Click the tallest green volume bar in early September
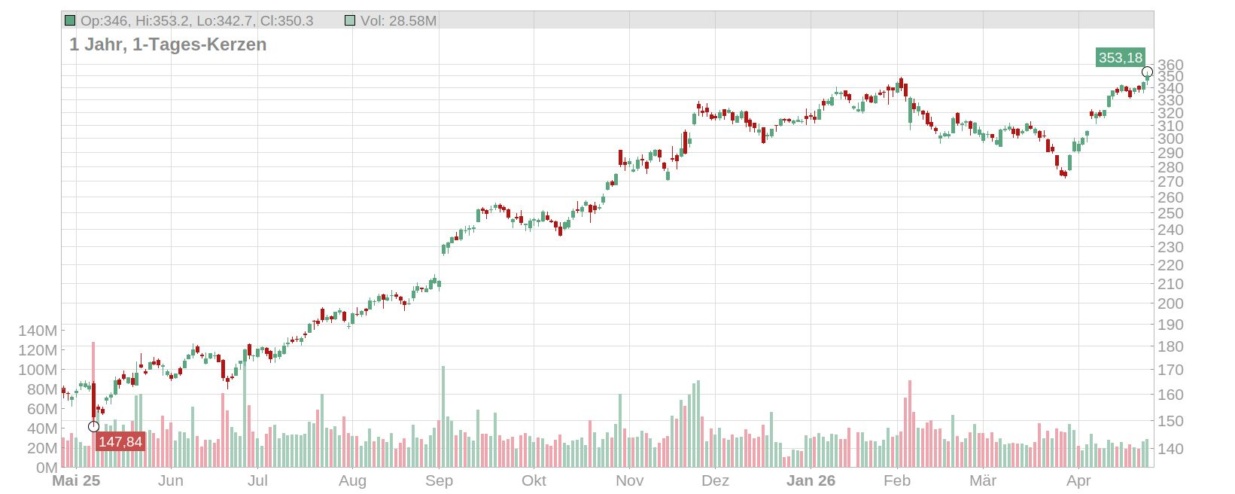1235x494 pixels. tap(442, 416)
